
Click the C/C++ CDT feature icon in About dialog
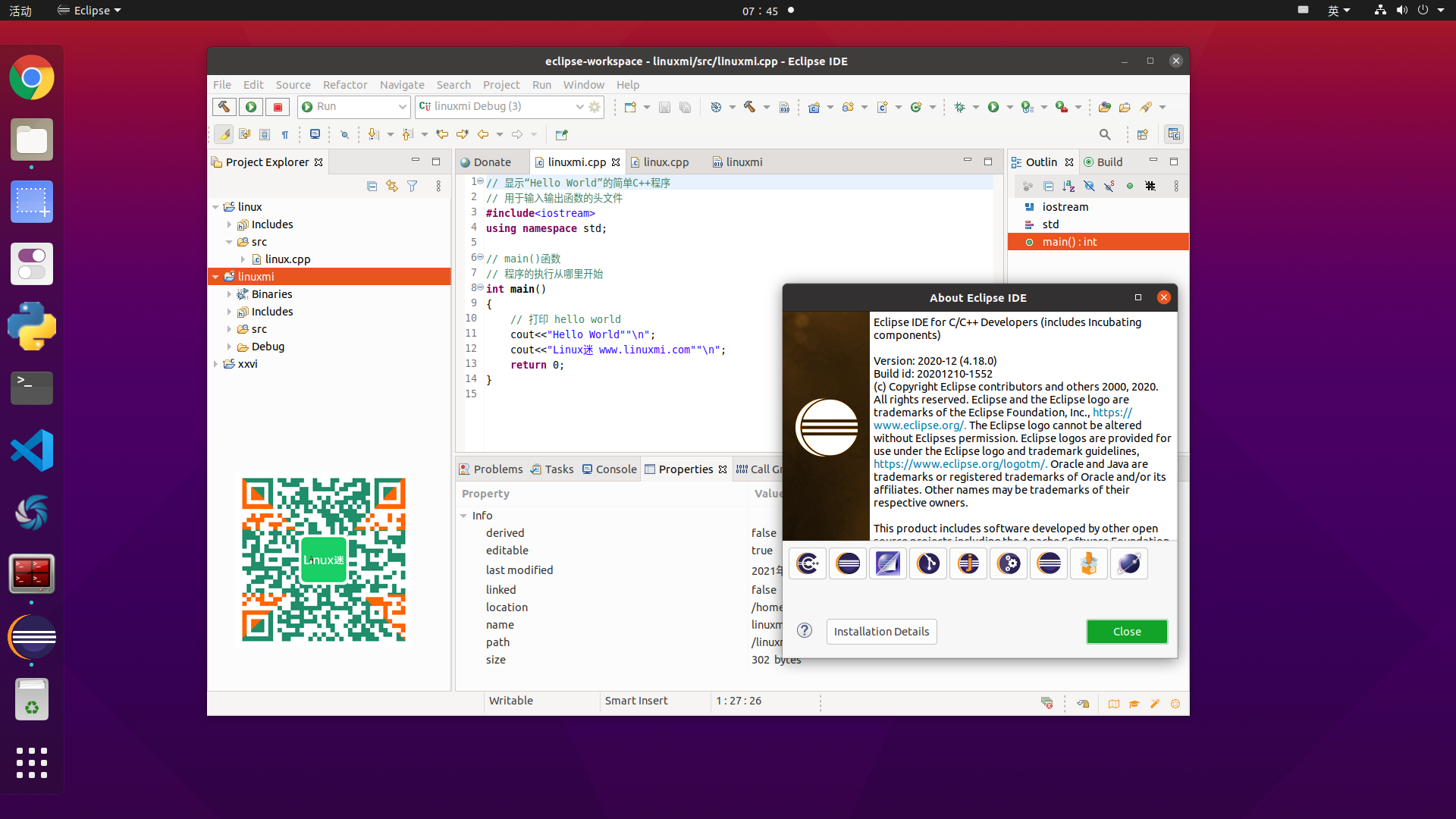click(x=808, y=563)
